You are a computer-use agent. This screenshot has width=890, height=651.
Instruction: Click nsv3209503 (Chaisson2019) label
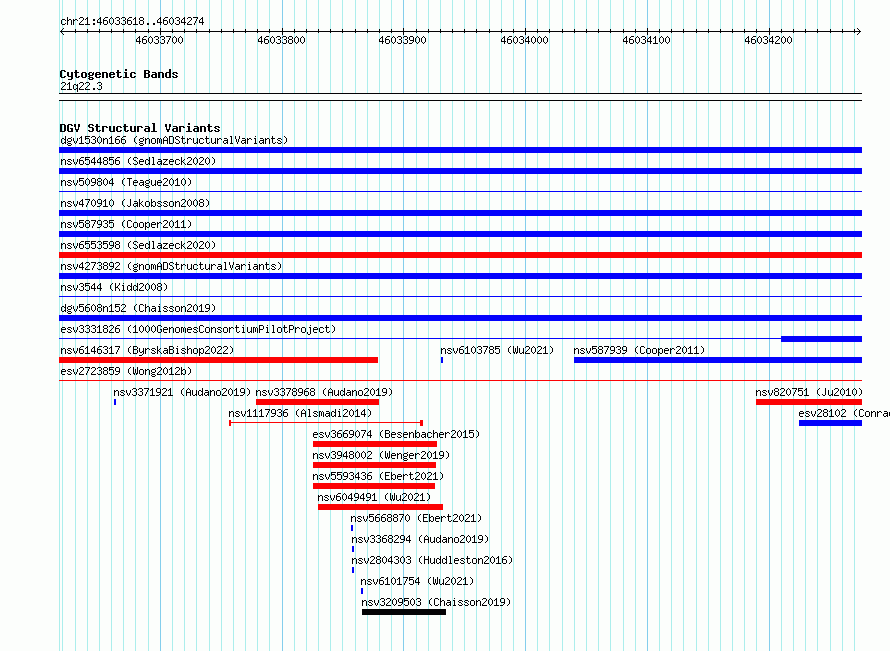click(x=436, y=602)
